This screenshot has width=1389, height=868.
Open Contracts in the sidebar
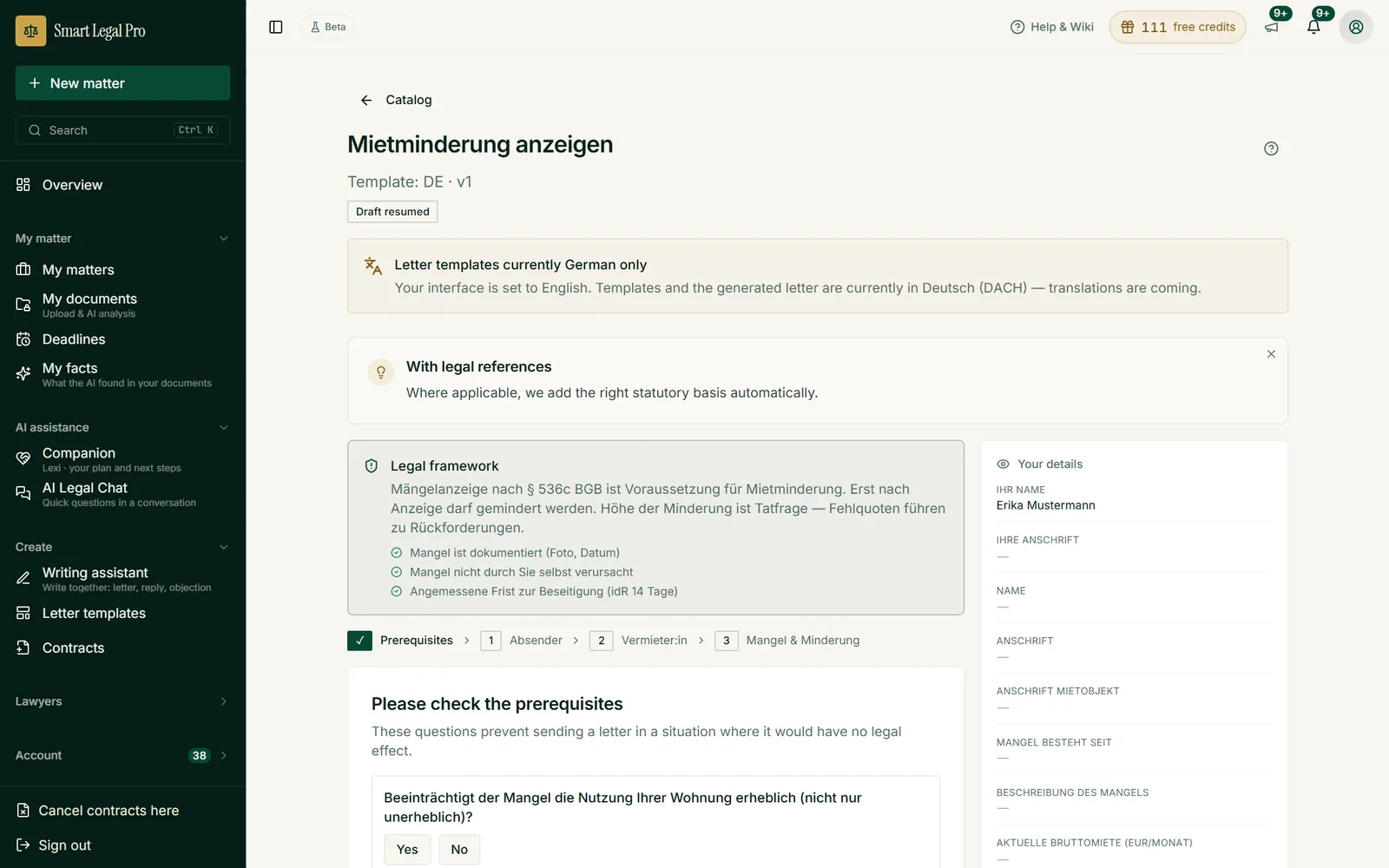pyautogui.click(x=122, y=648)
